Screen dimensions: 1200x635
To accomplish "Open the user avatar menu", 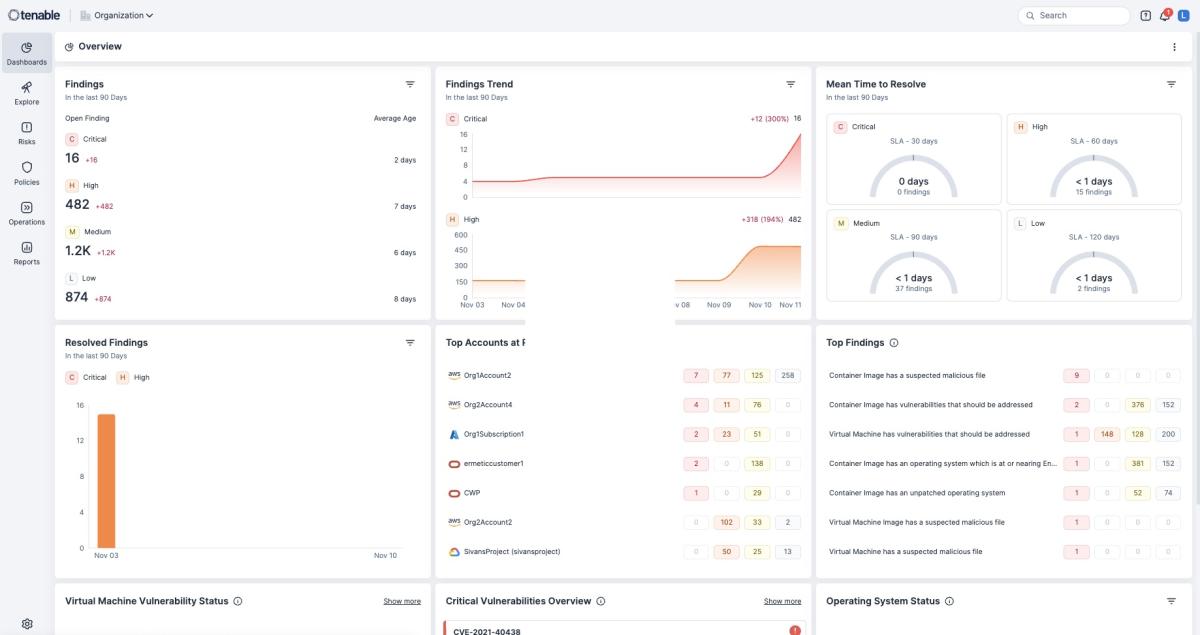I will [1184, 15].
